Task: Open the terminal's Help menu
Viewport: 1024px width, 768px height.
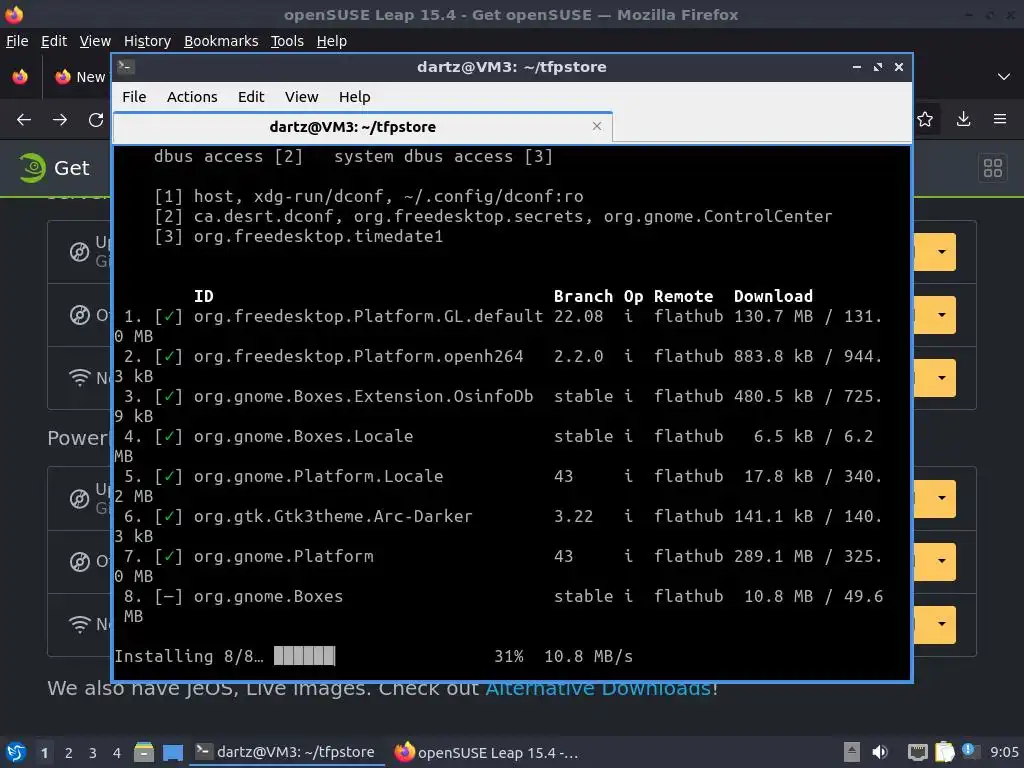Action: pos(355,97)
